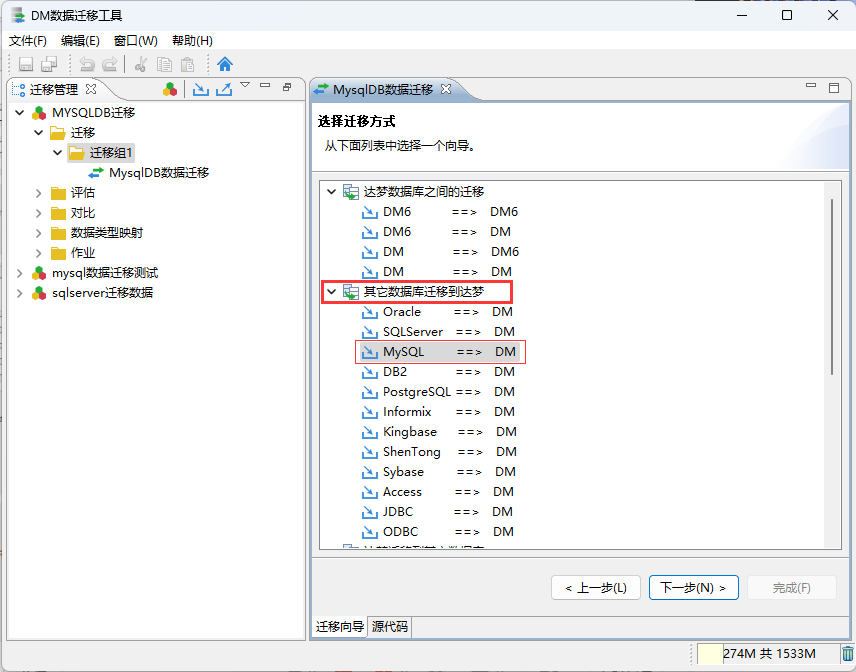Select MysqlDB数据迁移 item in tree
The image size is (856, 672).
pos(148,173)
